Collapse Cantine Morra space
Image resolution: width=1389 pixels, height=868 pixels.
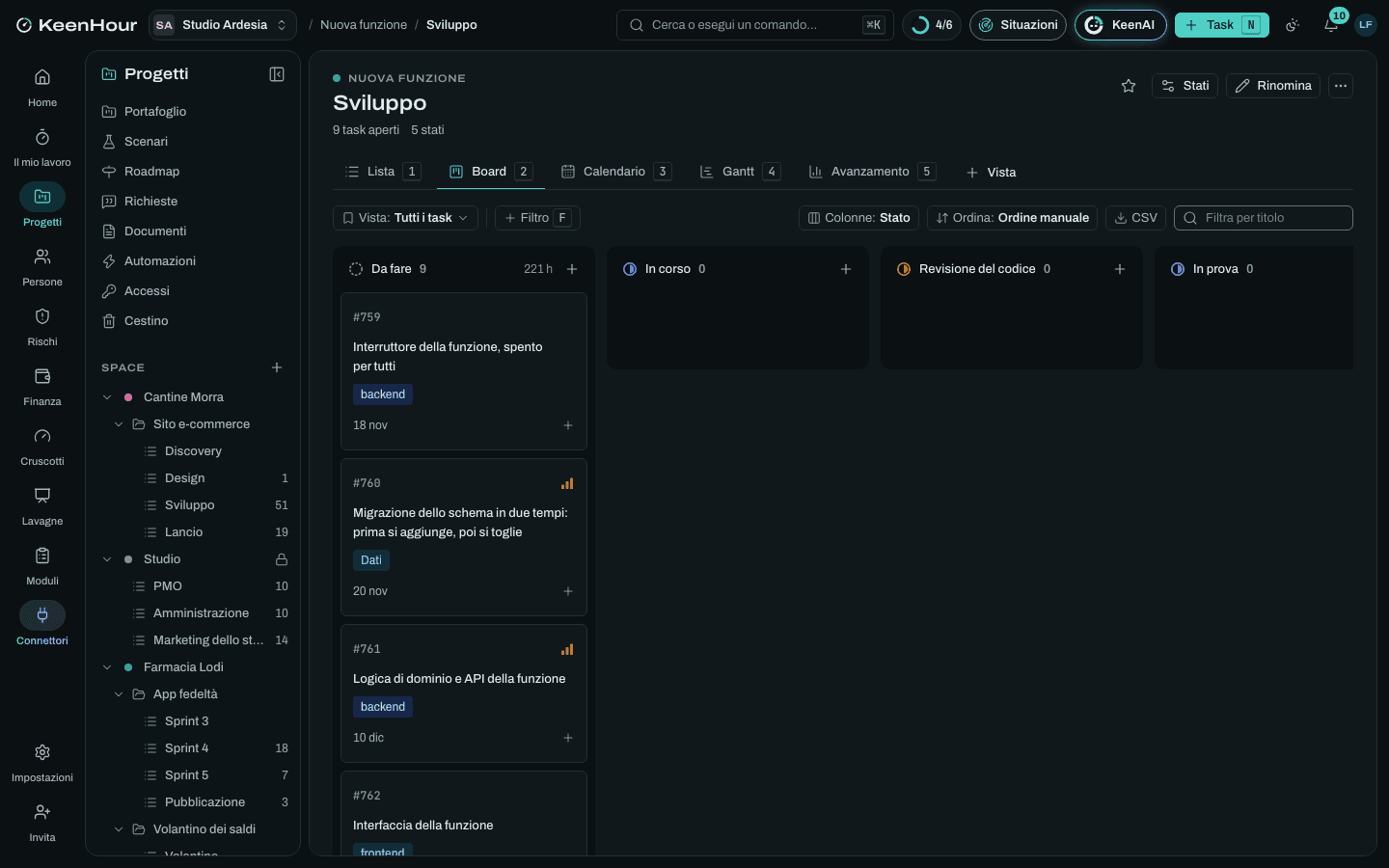point(107,397)
